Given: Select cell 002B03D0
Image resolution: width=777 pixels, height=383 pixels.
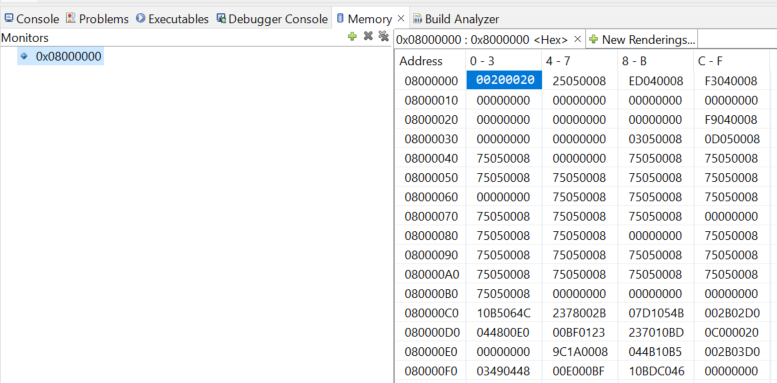Looking at the screenshot, I should point(731,352).
